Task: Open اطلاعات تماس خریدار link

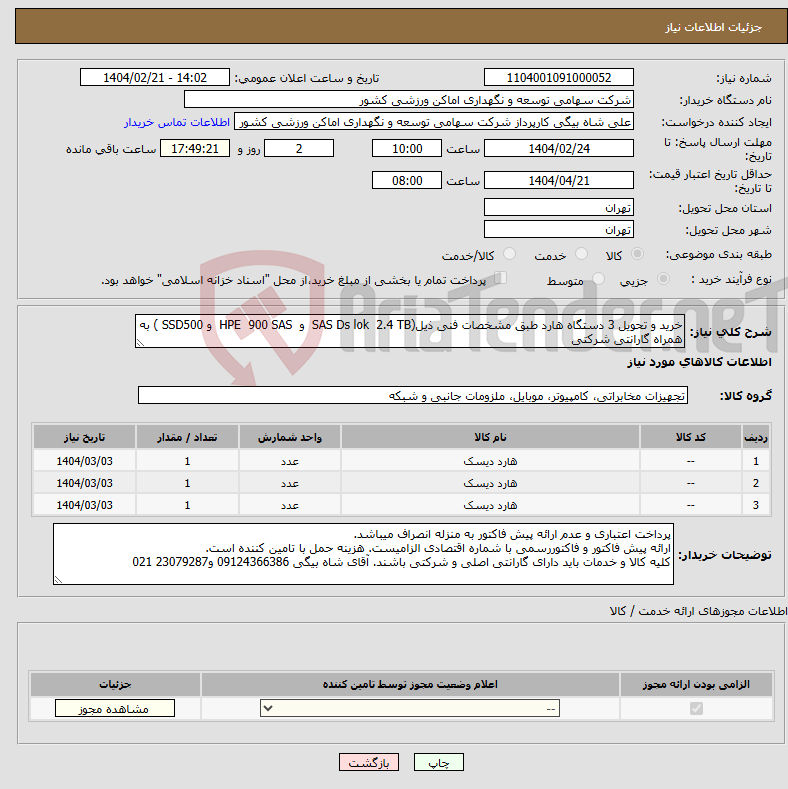Action: coord(177,122)
